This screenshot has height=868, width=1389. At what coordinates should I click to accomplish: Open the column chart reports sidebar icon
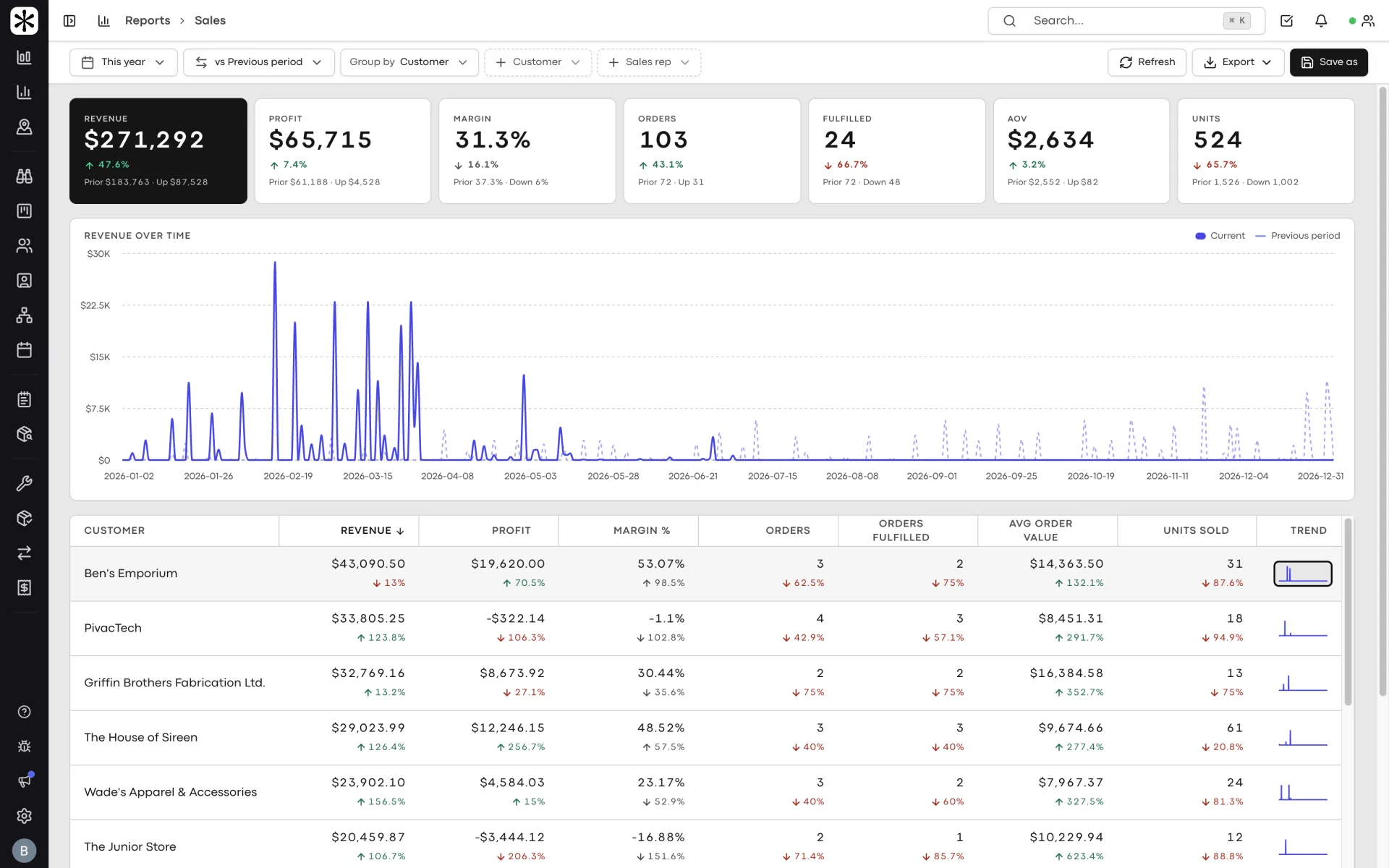coord(24,92)
